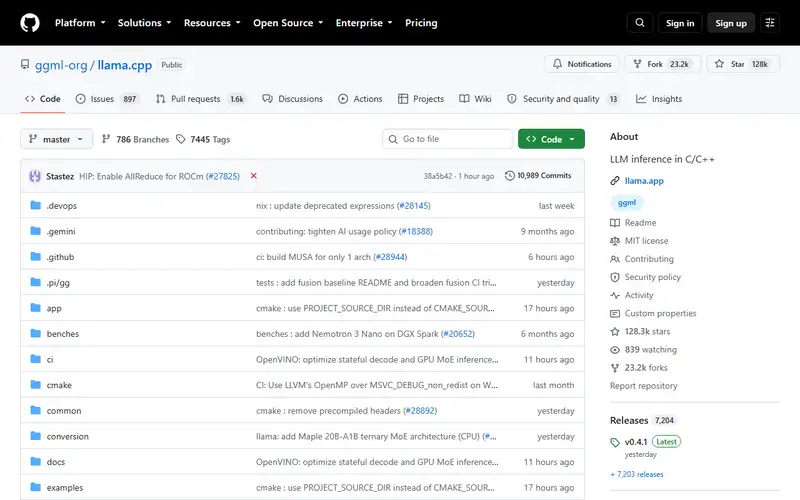Open the Security and quality tab

tap(563, 99)
